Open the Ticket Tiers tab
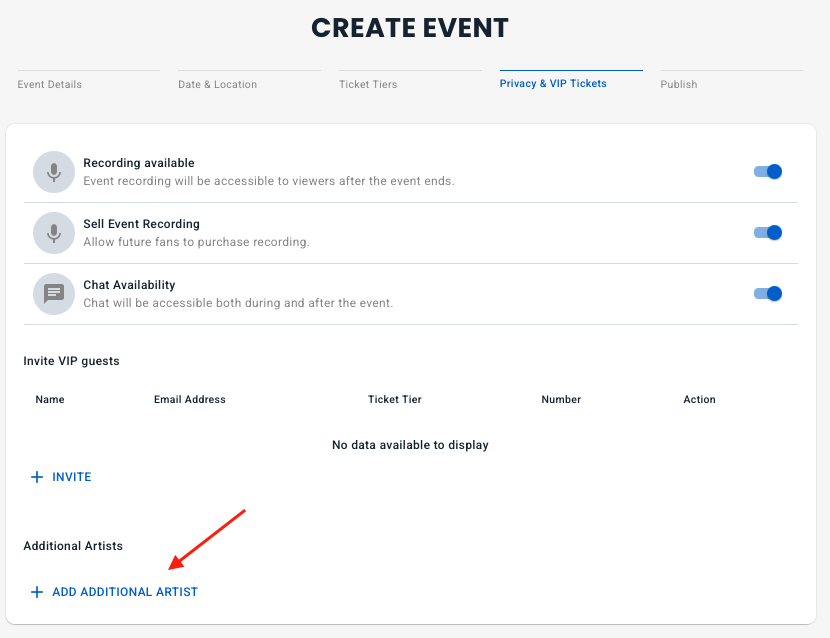This screenshot has width=830, height=638. click(368, 84)
